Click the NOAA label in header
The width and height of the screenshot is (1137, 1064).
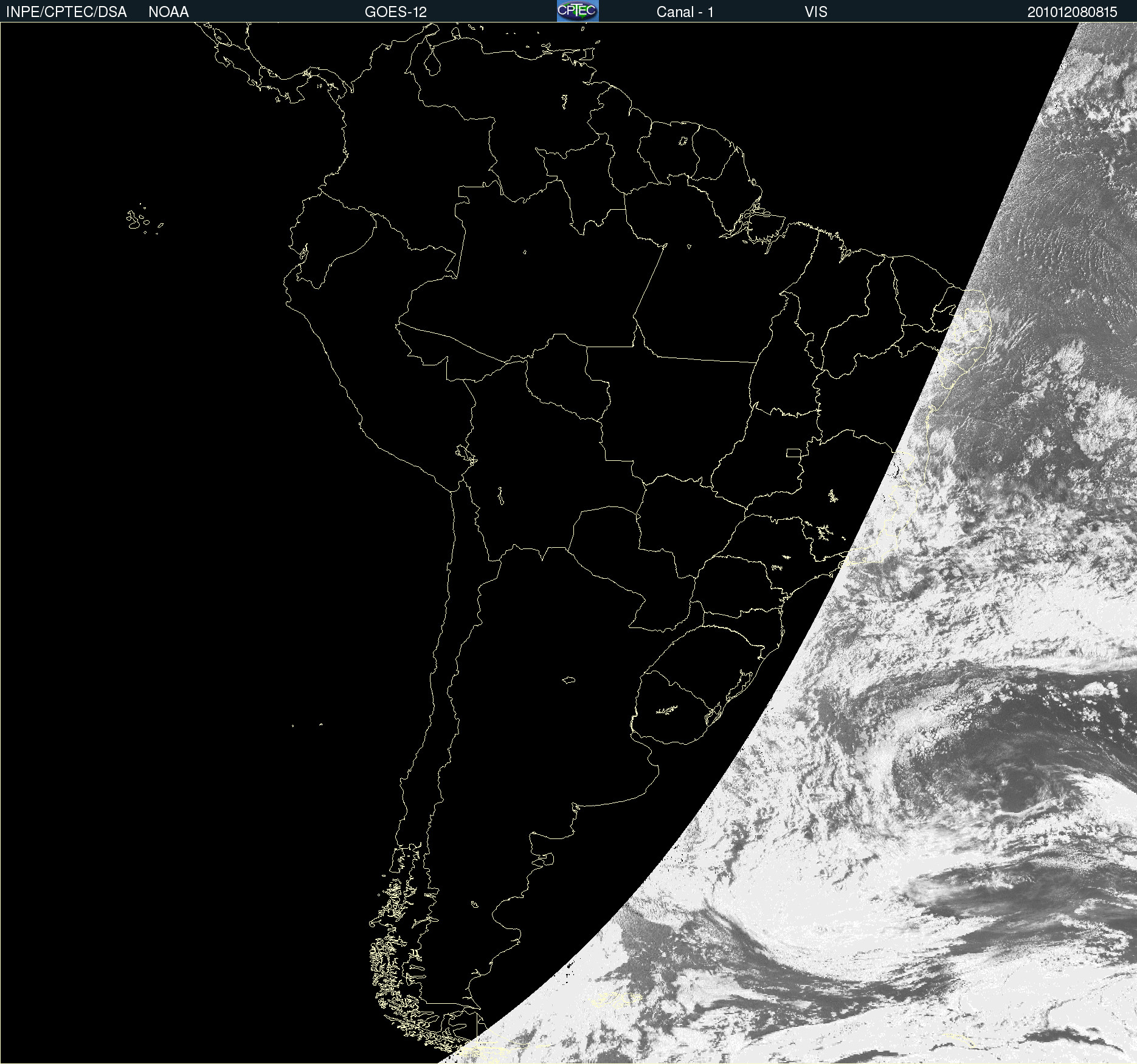168,12
